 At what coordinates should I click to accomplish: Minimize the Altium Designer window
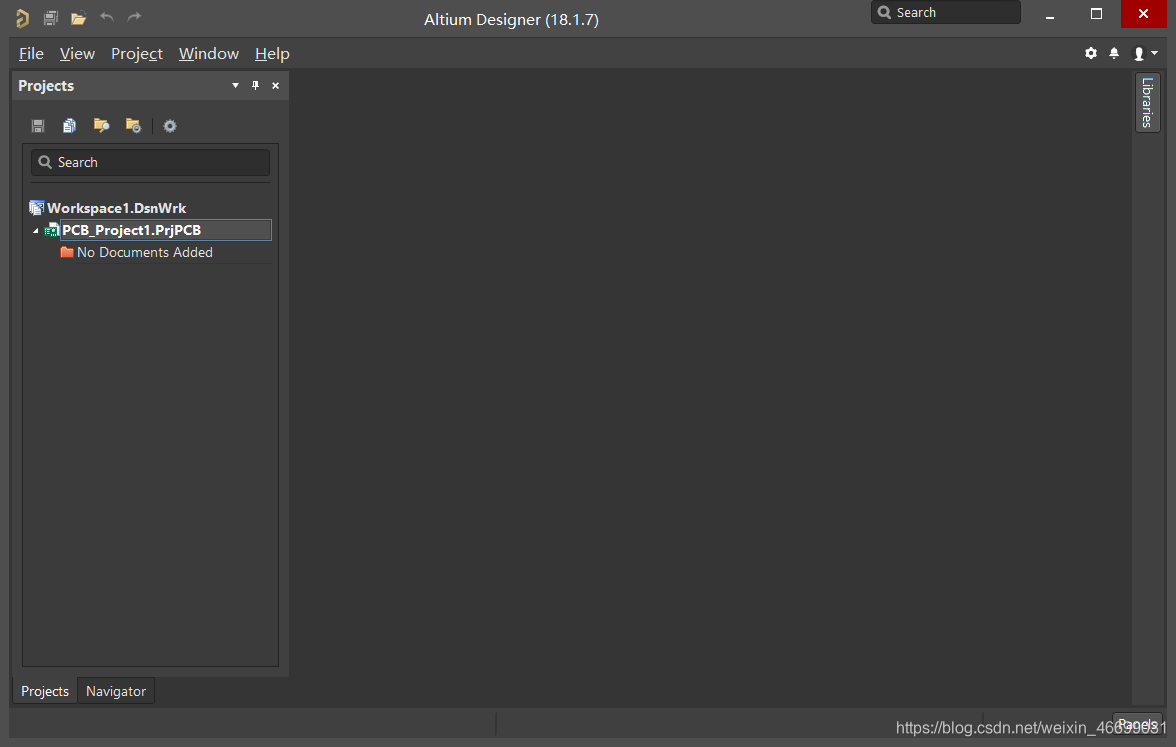(1050, 15)
